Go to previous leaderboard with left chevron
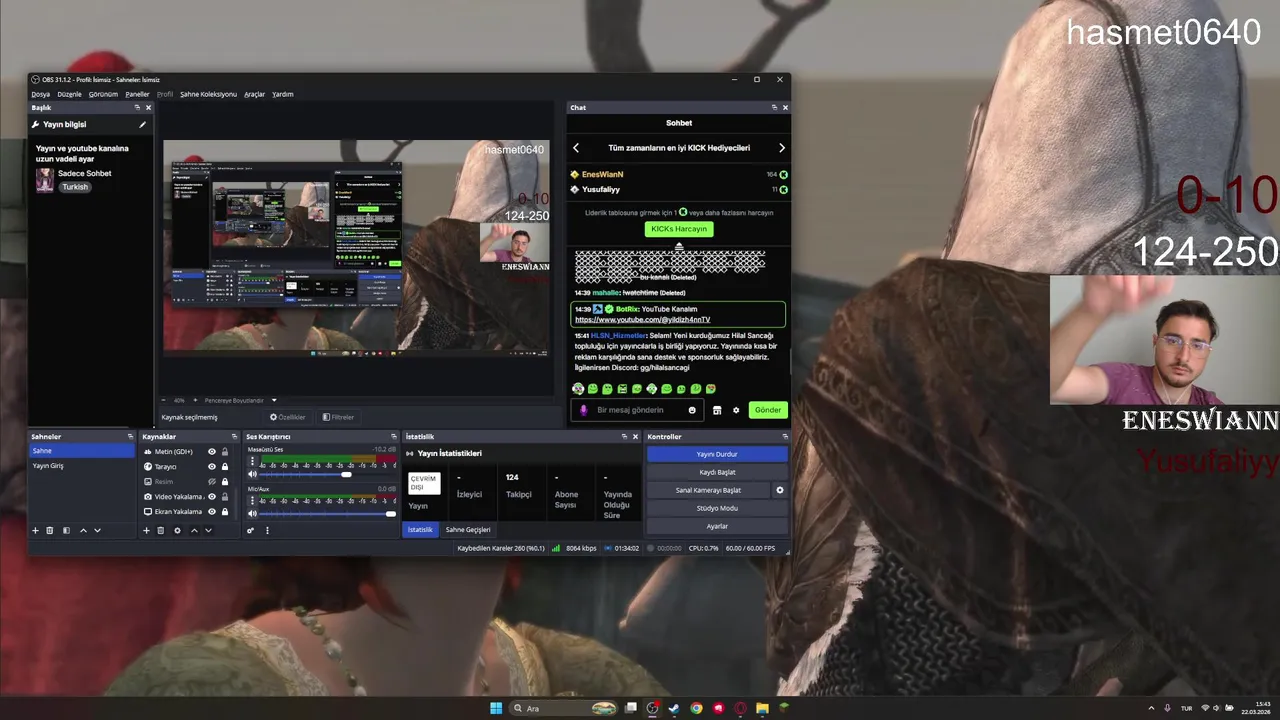1280x720 pixels. pyautogui.click(x=576, y=148)
